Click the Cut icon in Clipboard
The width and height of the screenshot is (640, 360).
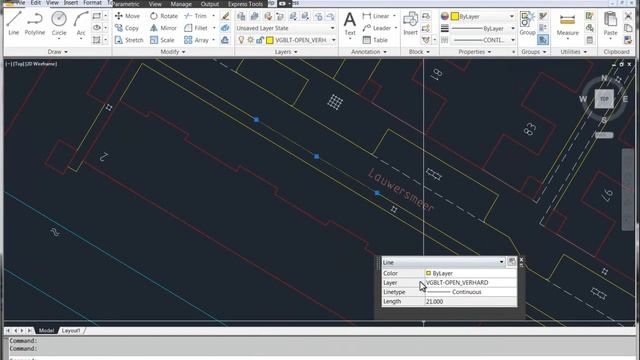[628, 16]
